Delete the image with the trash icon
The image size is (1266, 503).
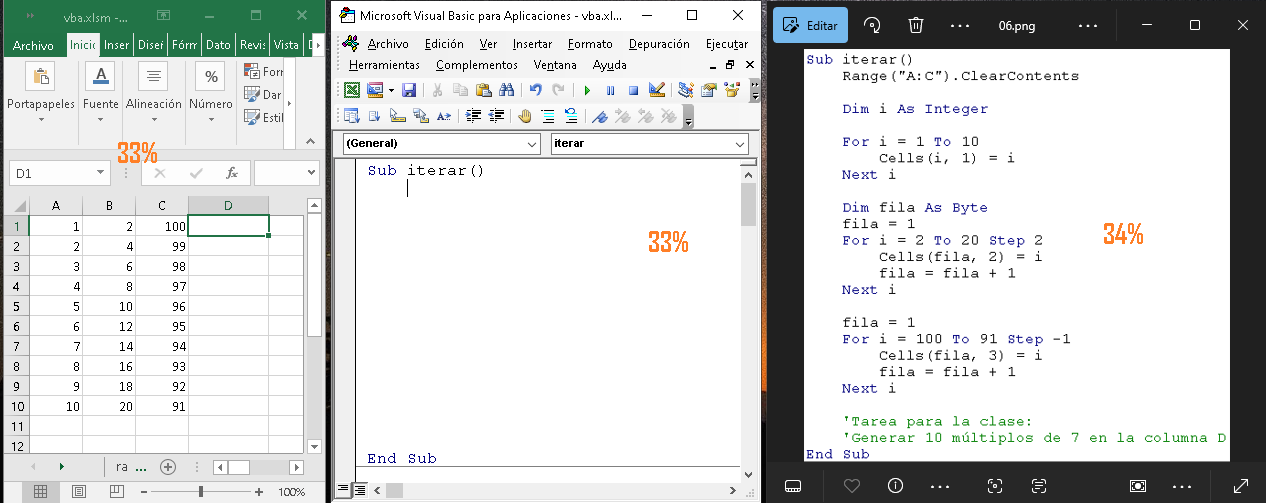(915, 26)
